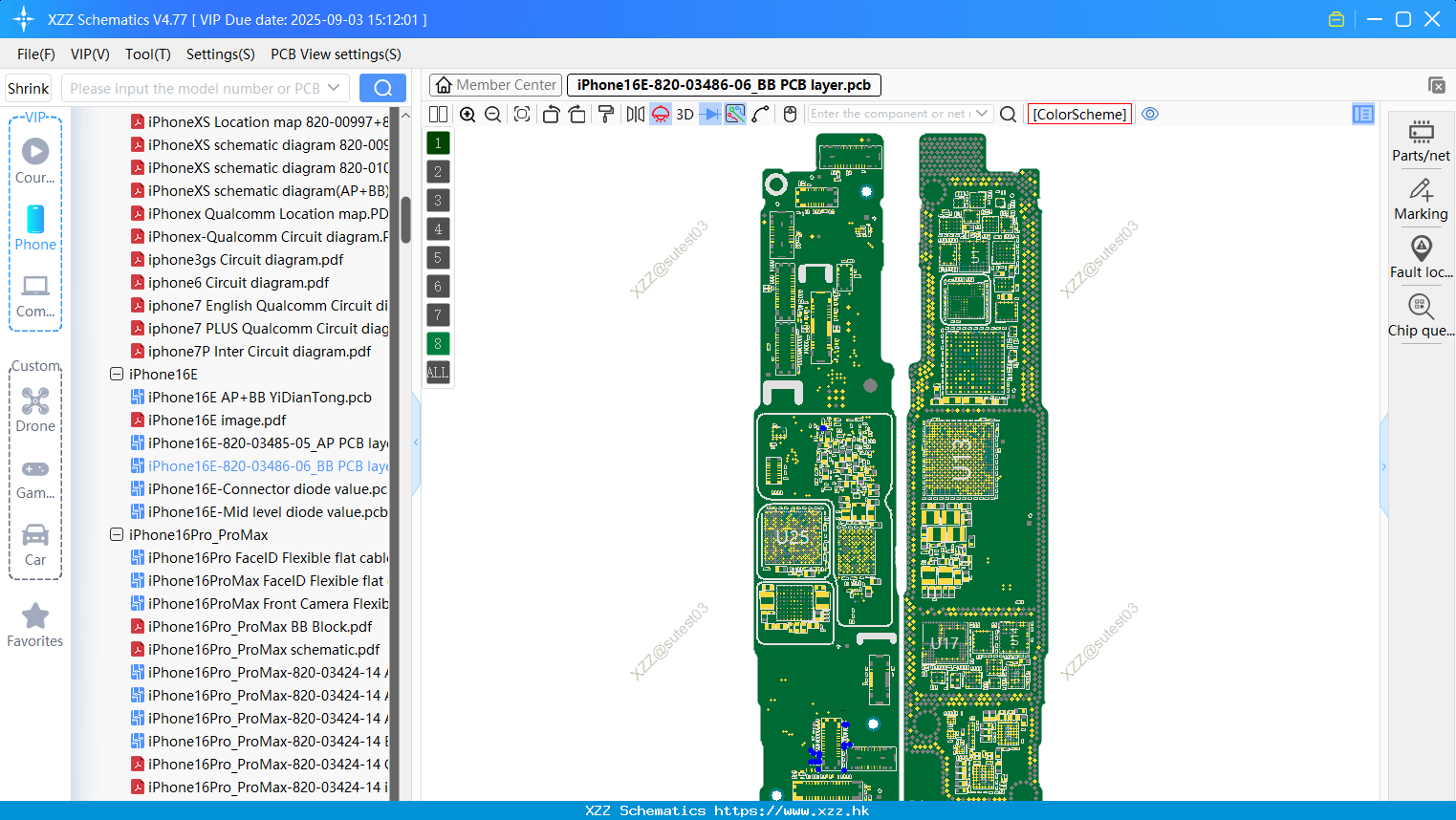Toggle the right side panel layout icon
The width and height of the screenshot is (1456, 820).
tap(1363, 114)
